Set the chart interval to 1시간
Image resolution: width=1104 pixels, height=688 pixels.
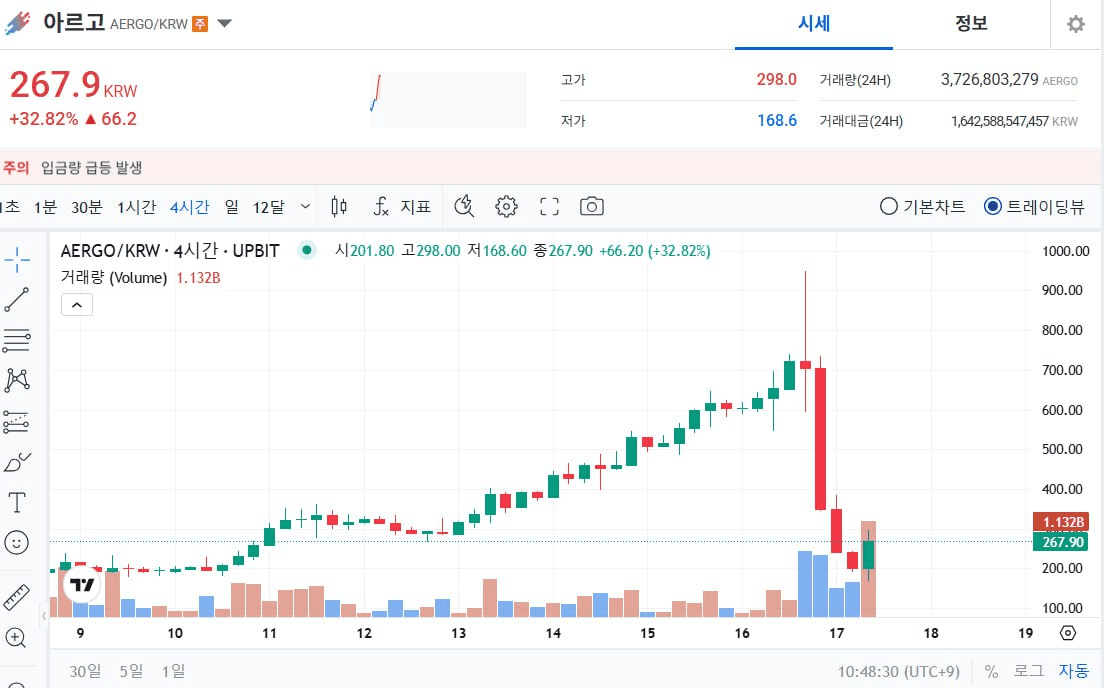click(136, 207)
